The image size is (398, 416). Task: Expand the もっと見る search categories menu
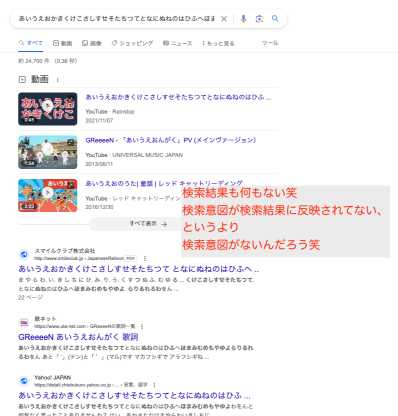click(218, 43)
